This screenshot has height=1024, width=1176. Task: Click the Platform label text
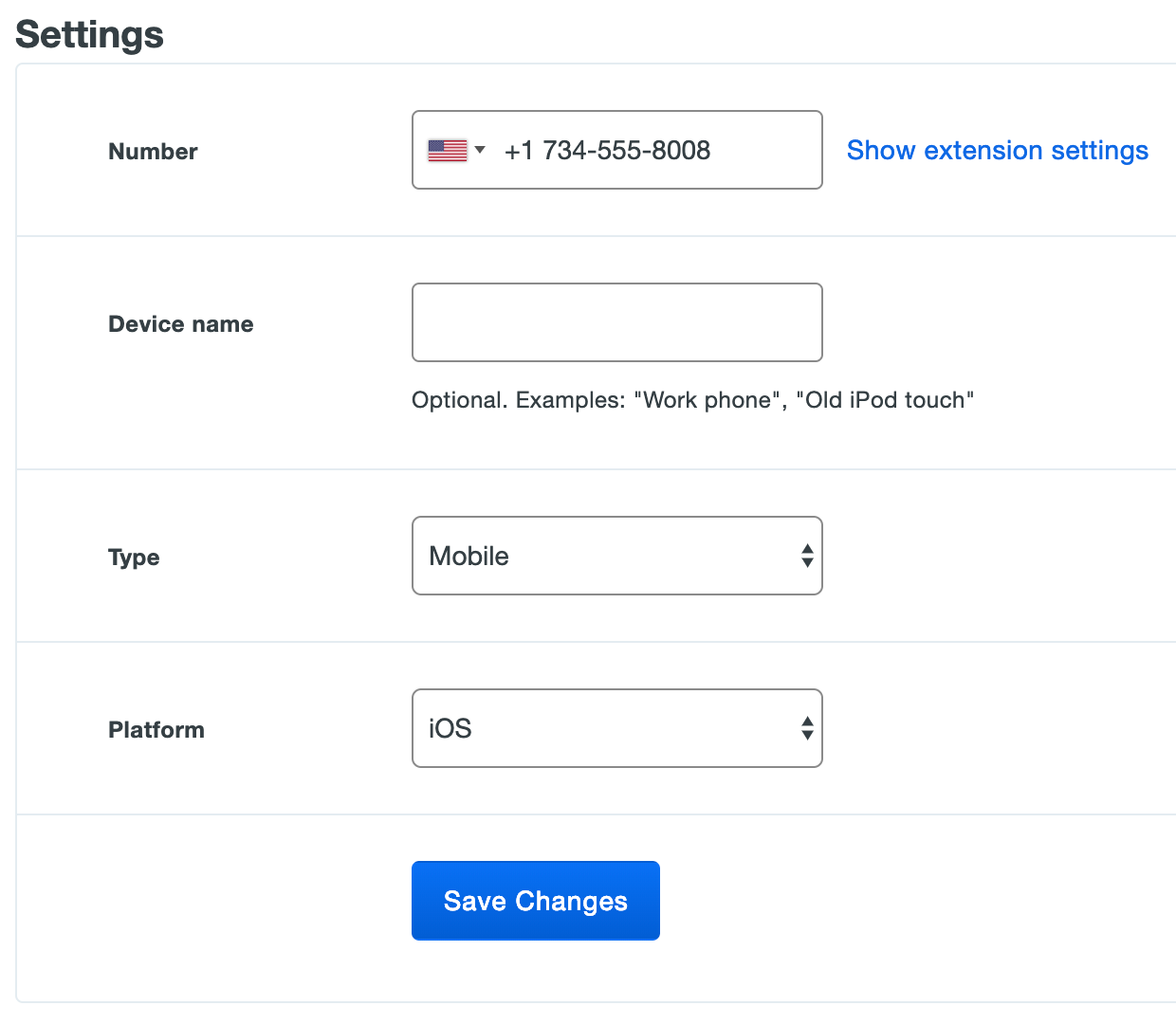(156, 729)
